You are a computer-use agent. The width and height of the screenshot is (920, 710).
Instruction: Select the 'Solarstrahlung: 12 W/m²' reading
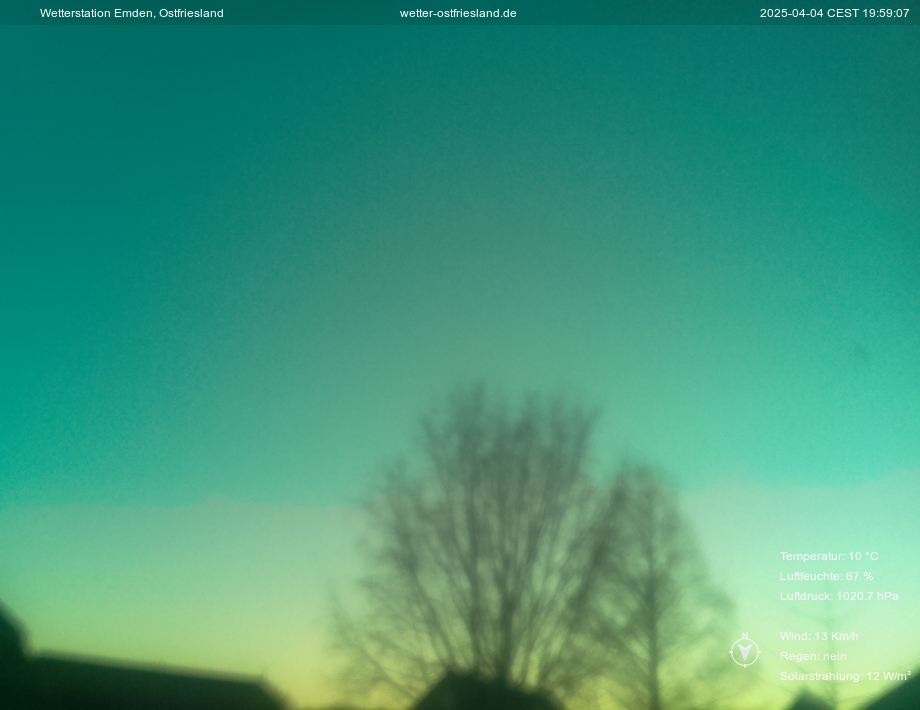click(x=845, y=675)
